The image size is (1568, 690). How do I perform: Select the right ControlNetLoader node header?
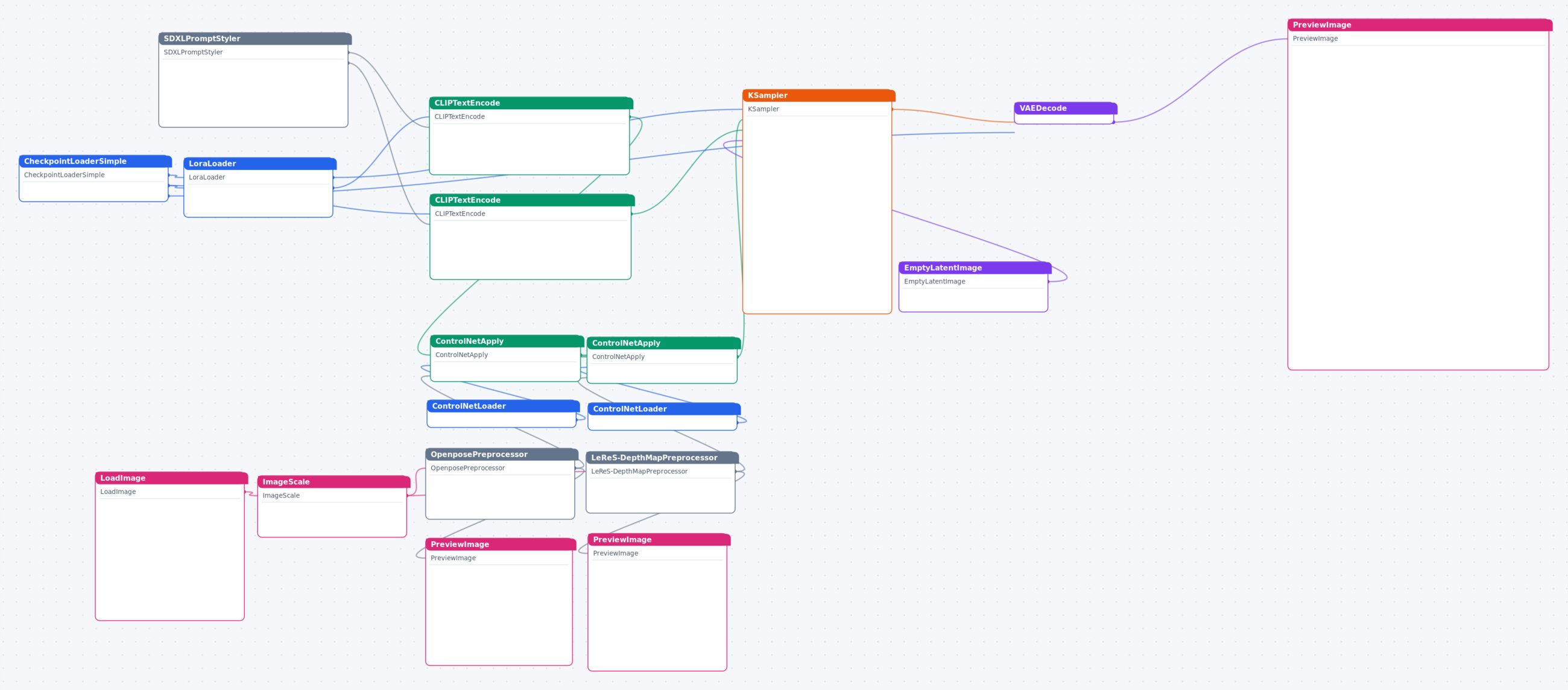tap(663, 409)
